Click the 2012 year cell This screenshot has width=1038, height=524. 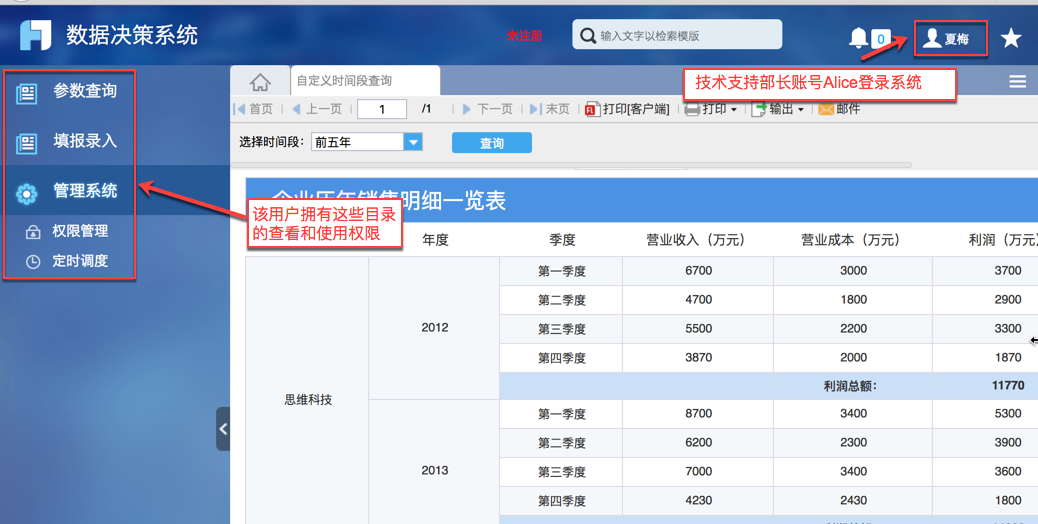click(435, 328)
